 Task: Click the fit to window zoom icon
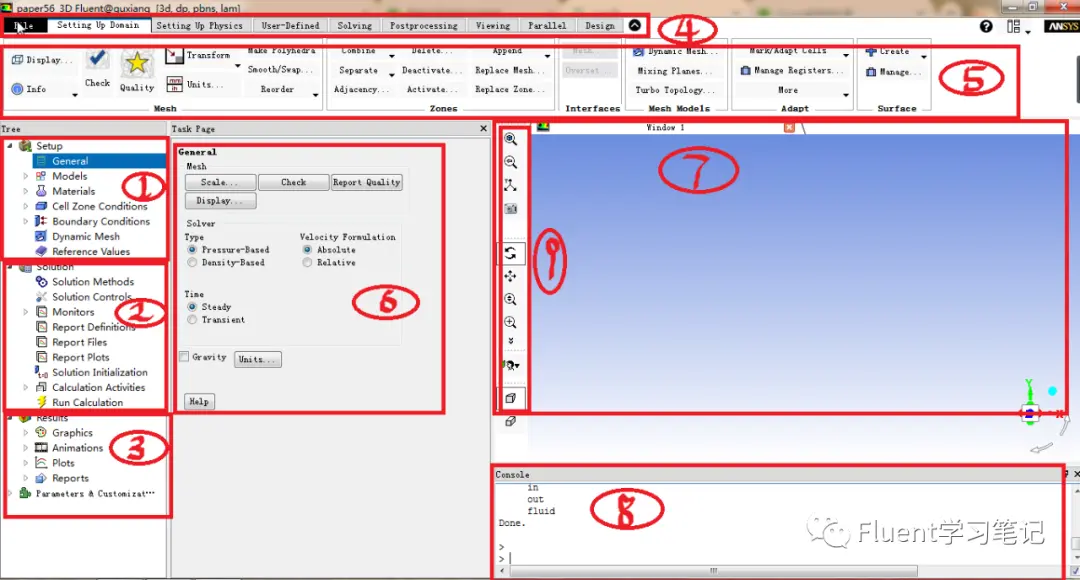(510, 138)
